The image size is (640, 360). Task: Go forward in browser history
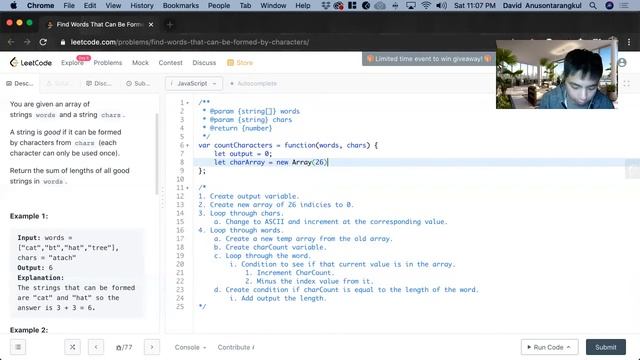click(27, 42)
